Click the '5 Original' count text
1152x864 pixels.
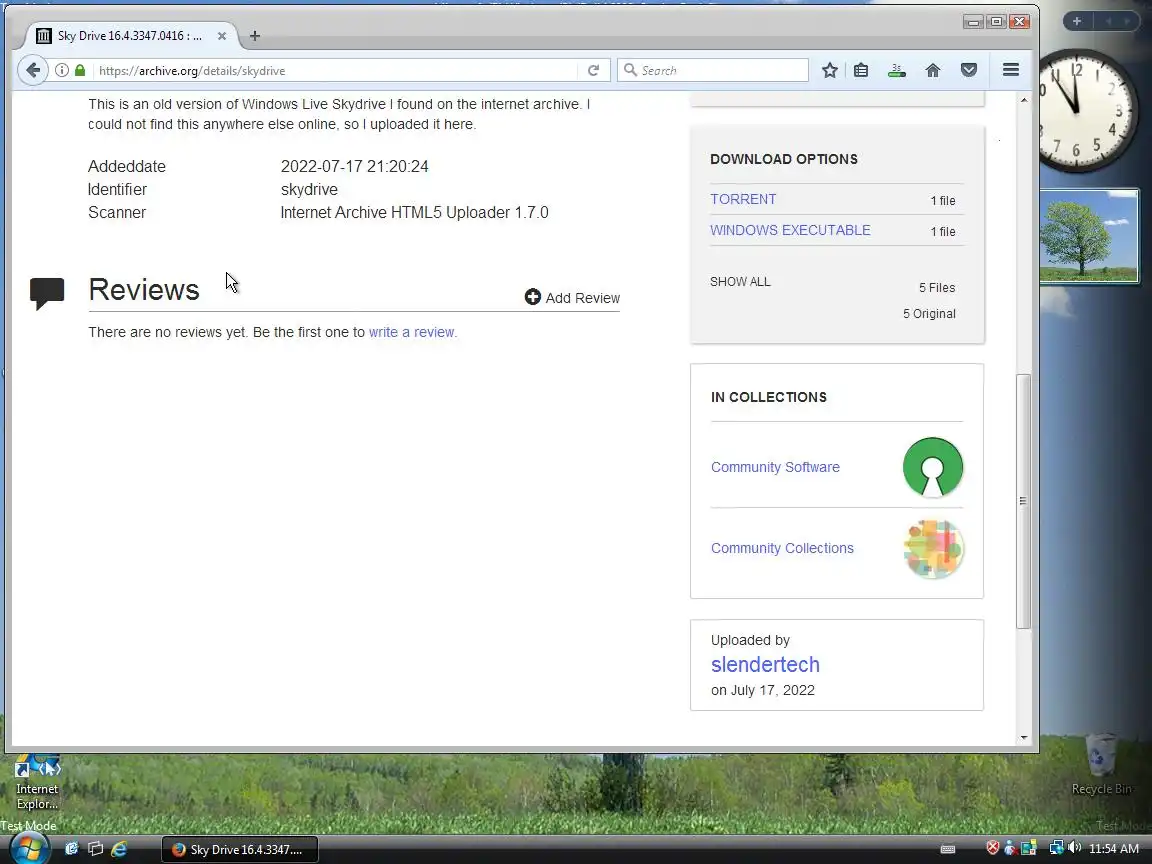coord(929,314)
